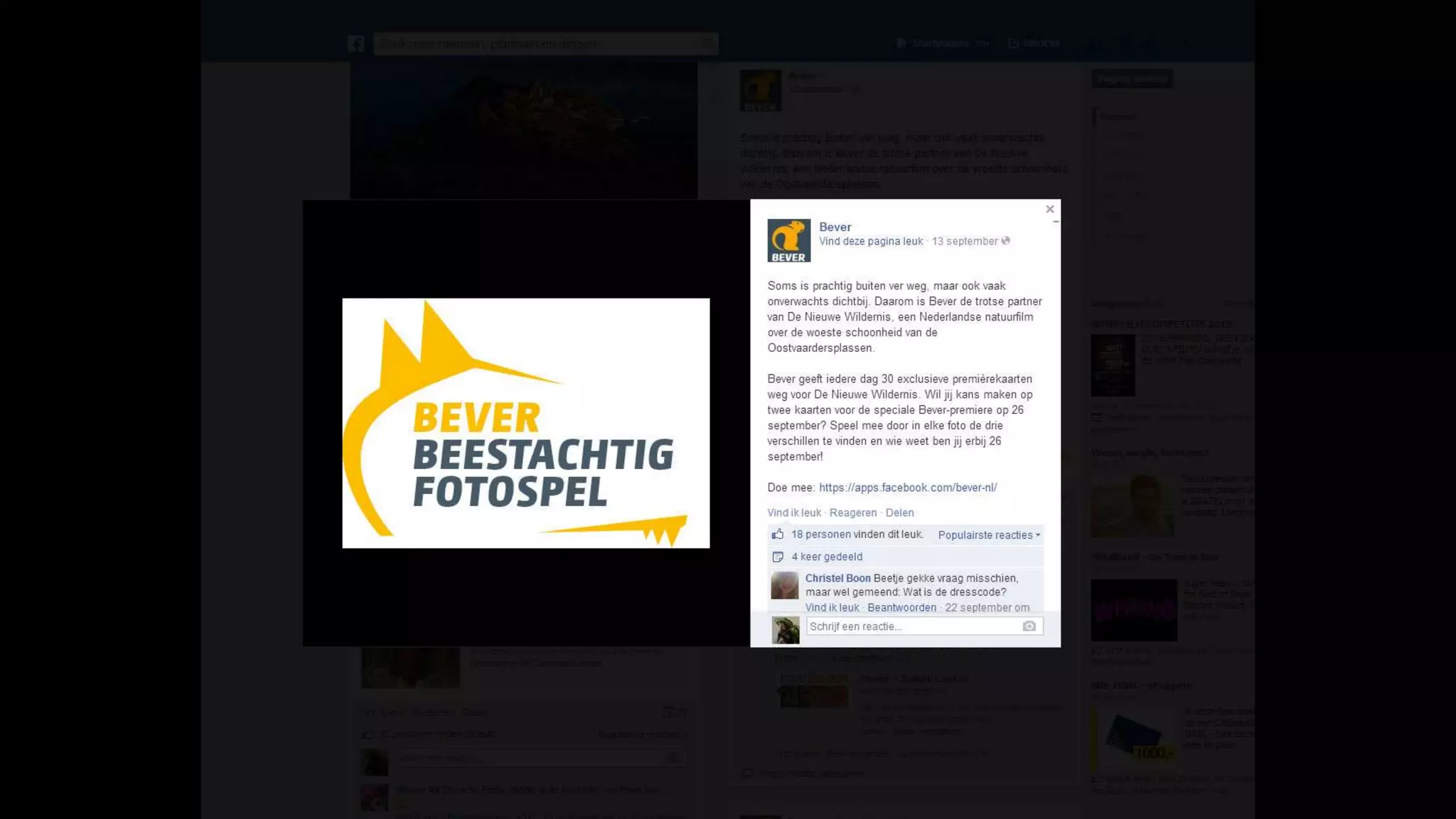Click the share icon next to 4 keer gedeeld
Viewport: 1456px width, 819px height.
[x=778, y=557]
